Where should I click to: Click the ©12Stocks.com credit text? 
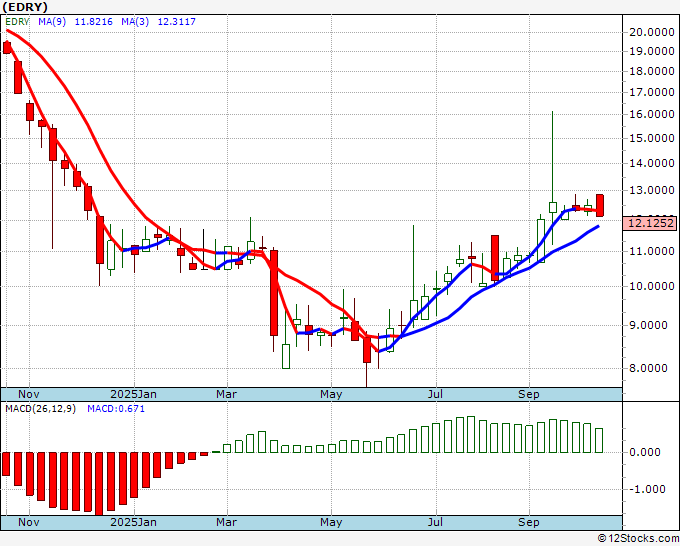638,539
